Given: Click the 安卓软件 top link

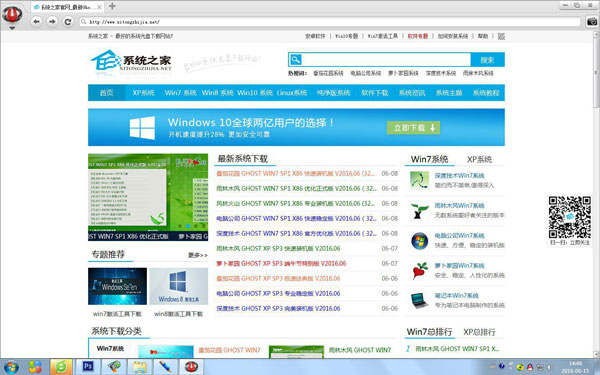Looking at the screenshot, I should pos(315,36).
